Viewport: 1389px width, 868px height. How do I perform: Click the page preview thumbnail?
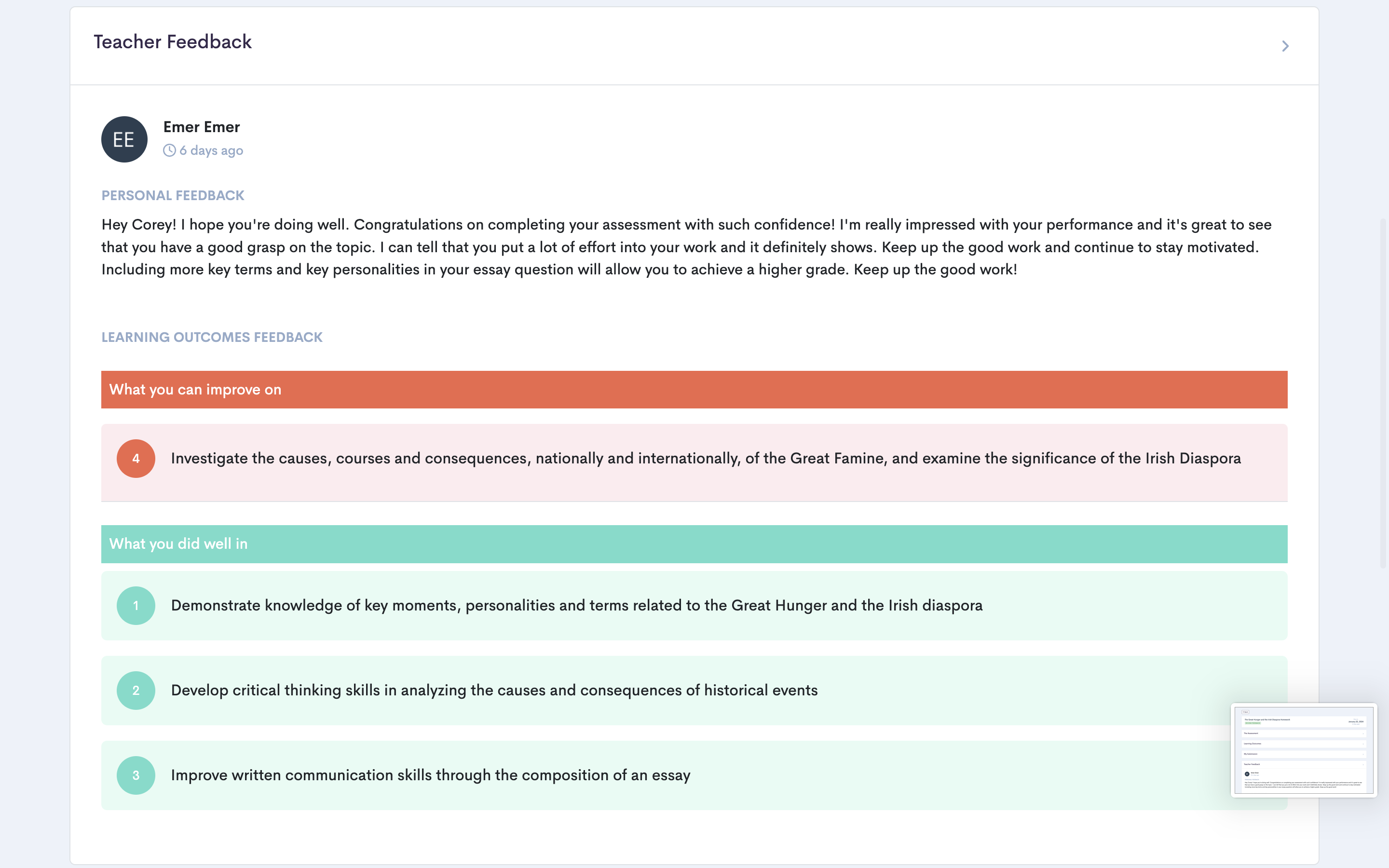pyautogui.click(x=1304, y=750)
